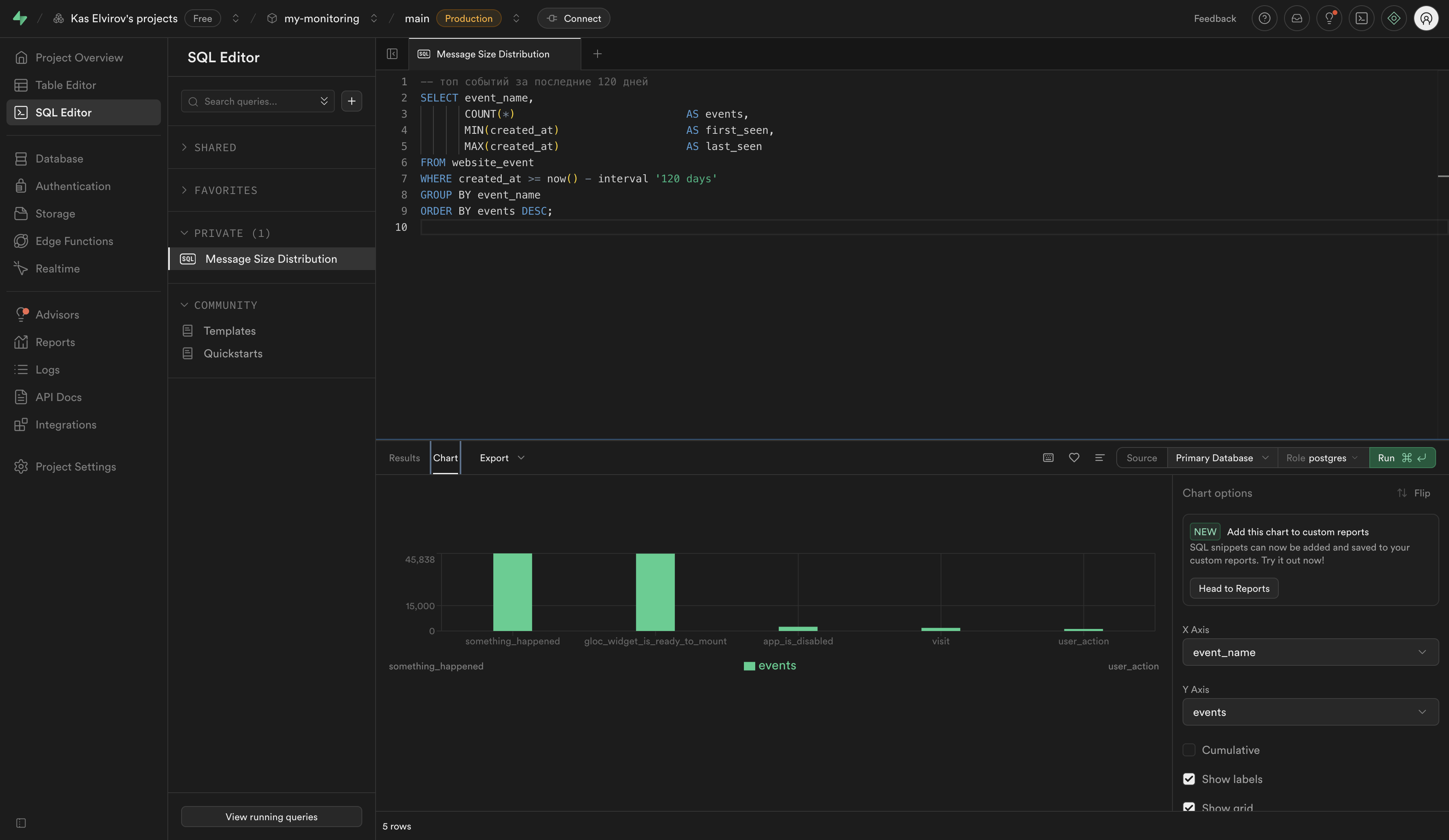
Task: Open the Logs section
Action: coord(46,369)
